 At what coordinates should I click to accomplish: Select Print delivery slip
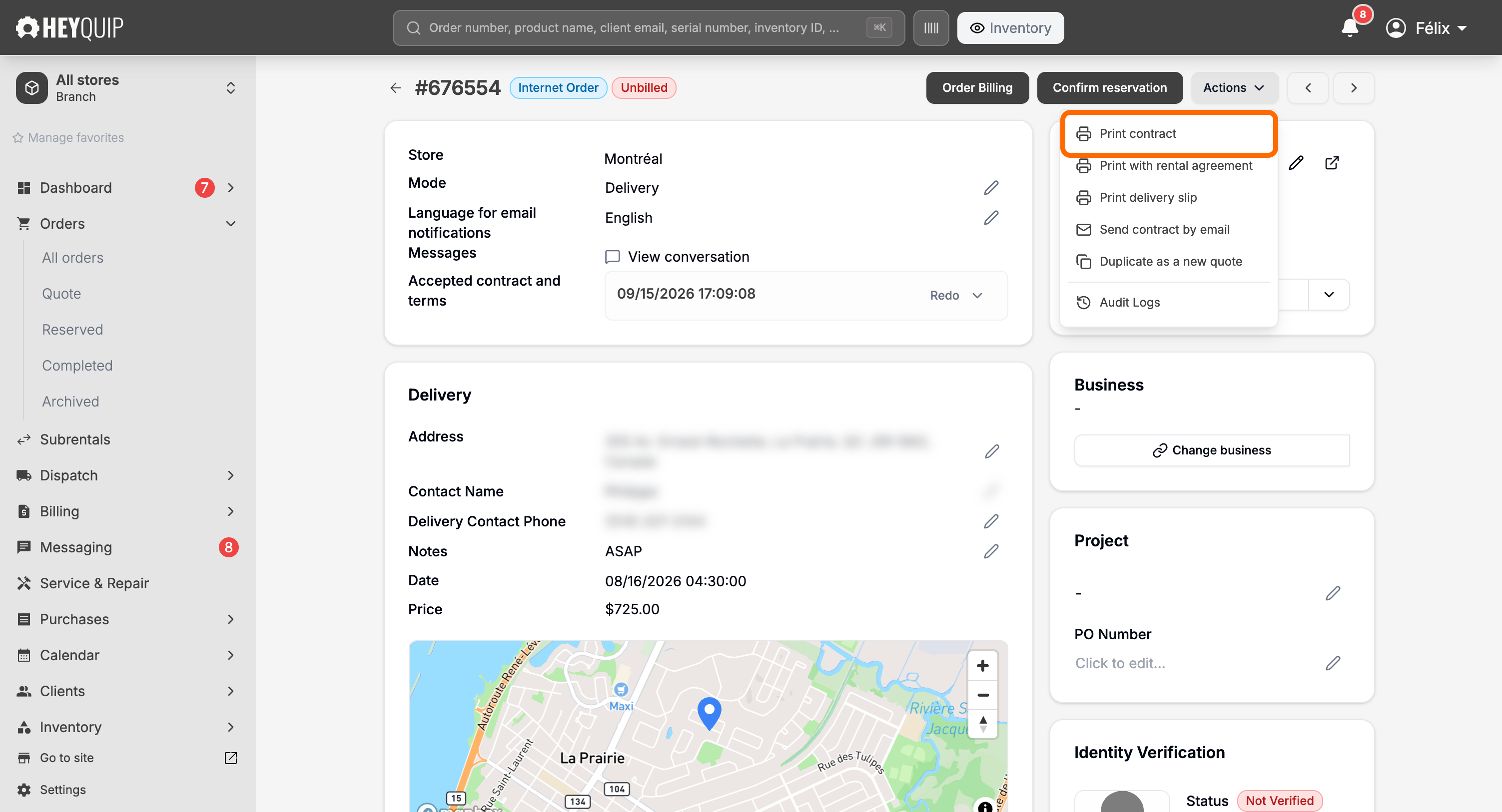(x=1168, y=198)
